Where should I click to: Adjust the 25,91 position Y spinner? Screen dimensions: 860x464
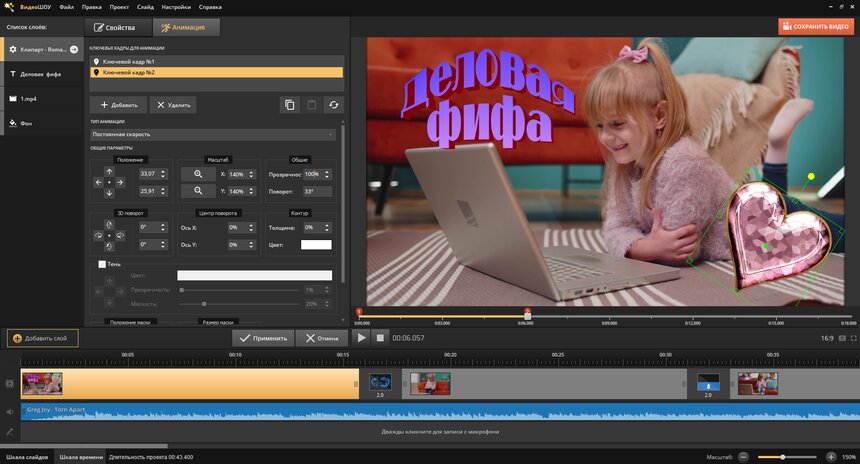(x=153, y=191)
